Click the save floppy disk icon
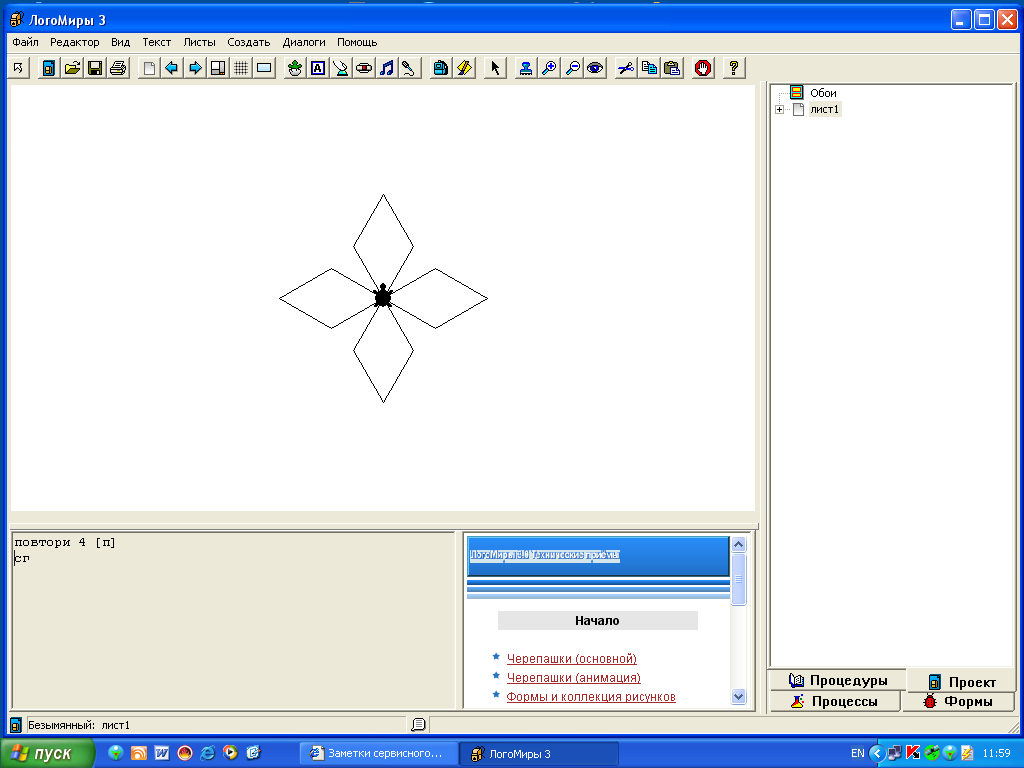Viewport: 1024px width, 768px height. coord(95,68)
